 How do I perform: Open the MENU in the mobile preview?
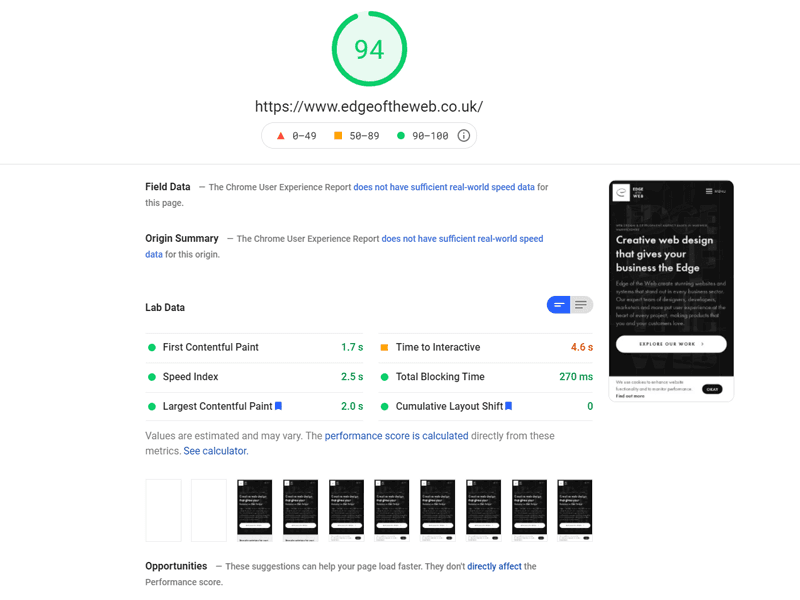(716, 190)
